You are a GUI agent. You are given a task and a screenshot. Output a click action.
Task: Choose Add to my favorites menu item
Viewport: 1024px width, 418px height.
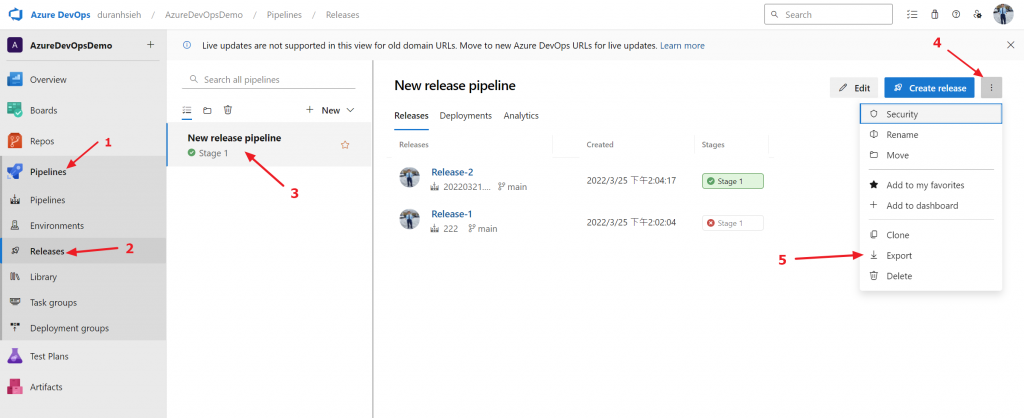(931, 185)
